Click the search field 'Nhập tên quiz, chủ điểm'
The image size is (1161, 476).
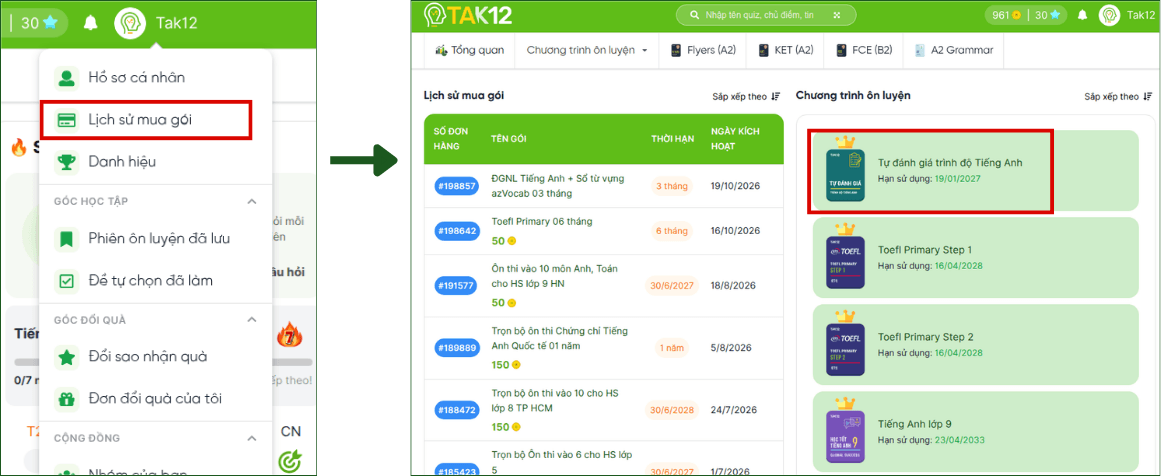[766, 15]
